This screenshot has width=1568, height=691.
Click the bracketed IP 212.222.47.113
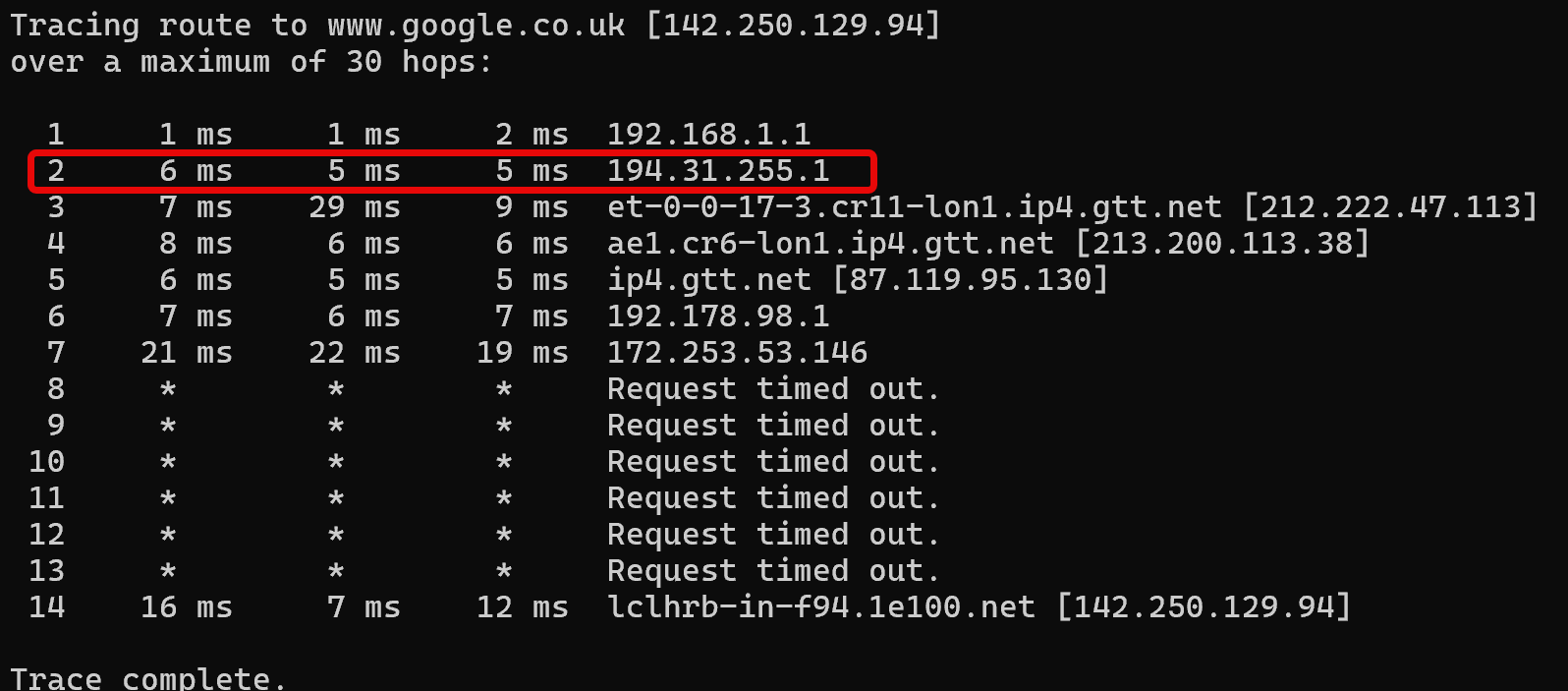[1389, 206]
